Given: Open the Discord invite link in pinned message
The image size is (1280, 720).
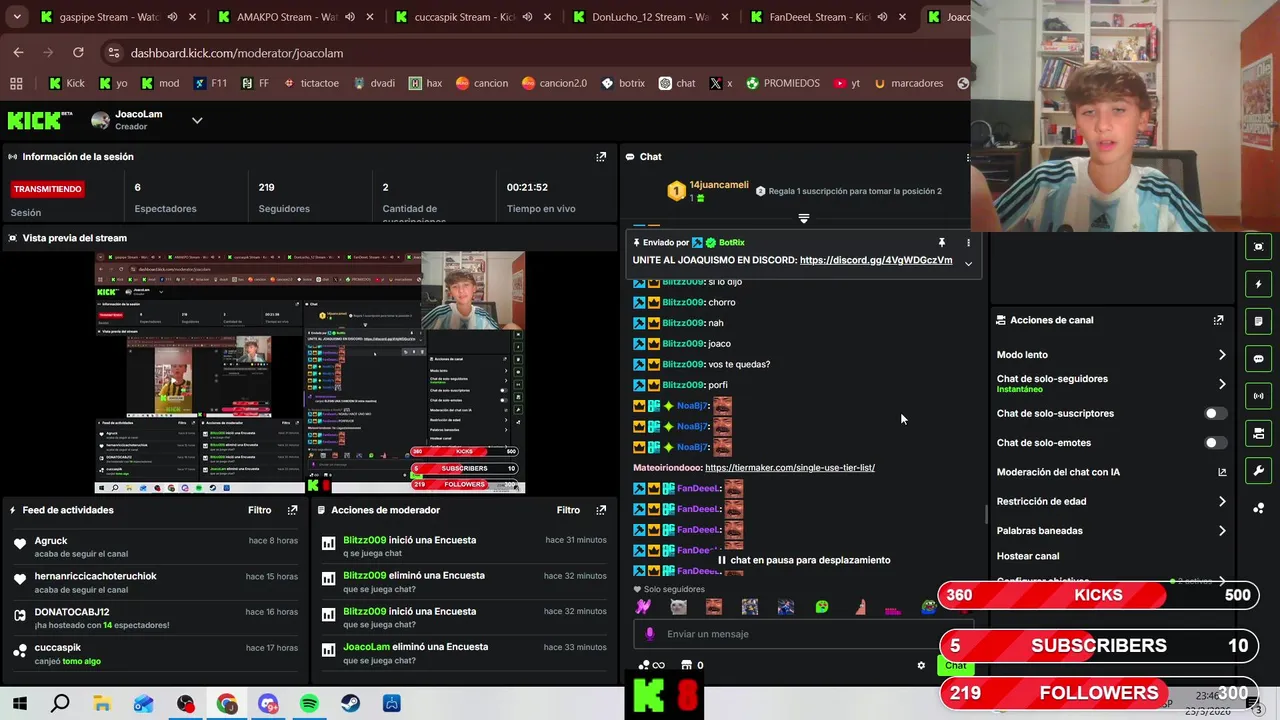Looking at the screenshot, I should click(876, 260).
